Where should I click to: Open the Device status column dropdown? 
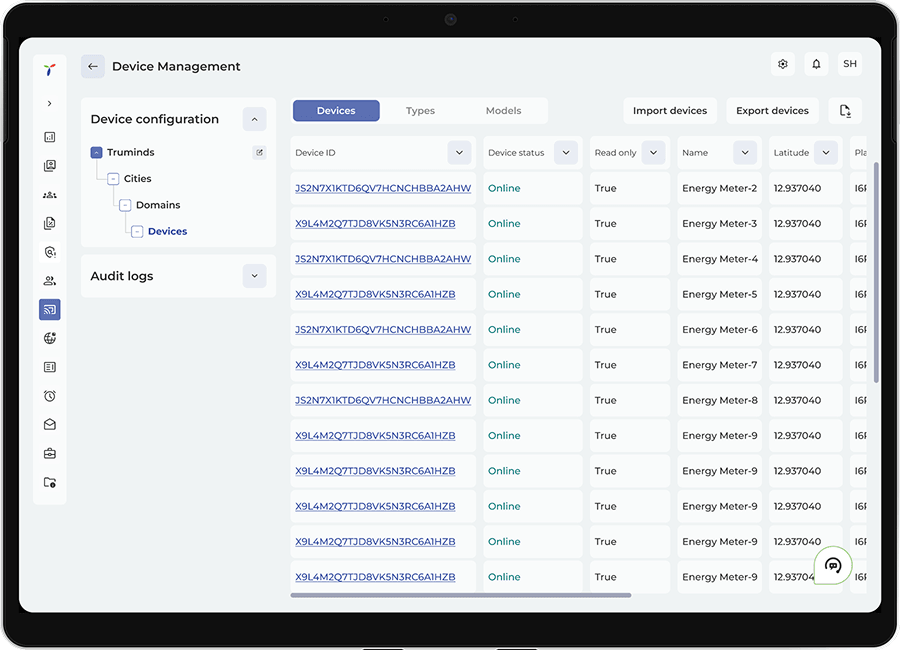[566, 153]
